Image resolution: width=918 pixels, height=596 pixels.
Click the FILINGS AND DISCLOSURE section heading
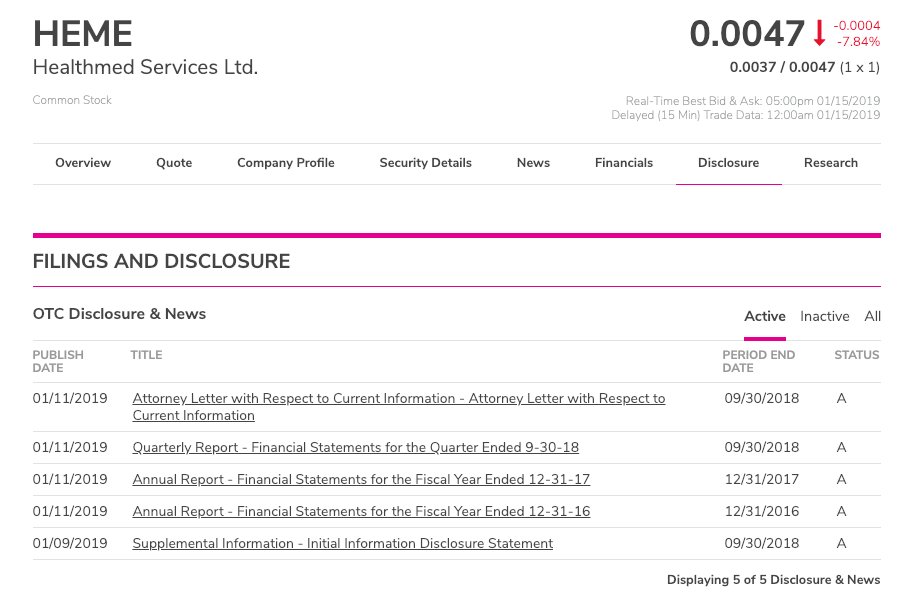[162, 261]
